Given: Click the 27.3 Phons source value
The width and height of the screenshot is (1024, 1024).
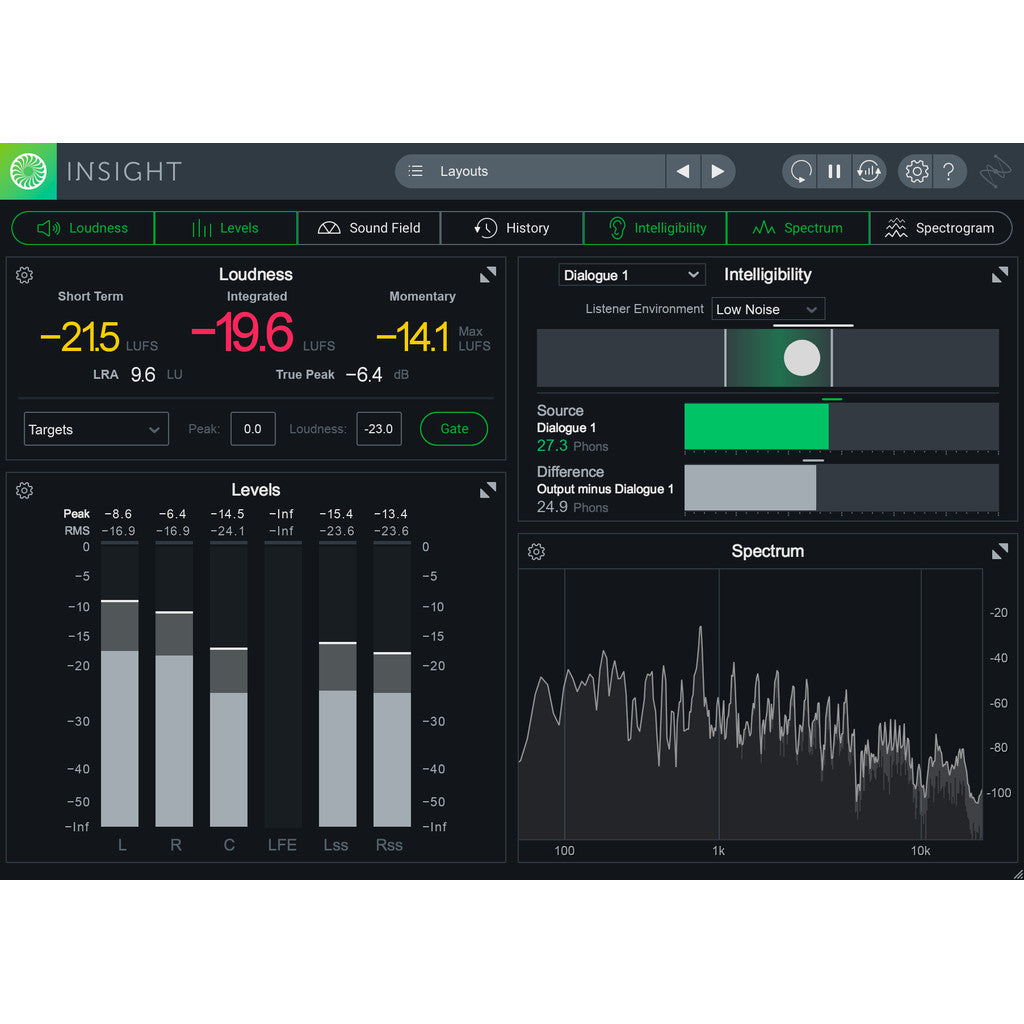Looking at the screenshot, I should coord(552,445).
